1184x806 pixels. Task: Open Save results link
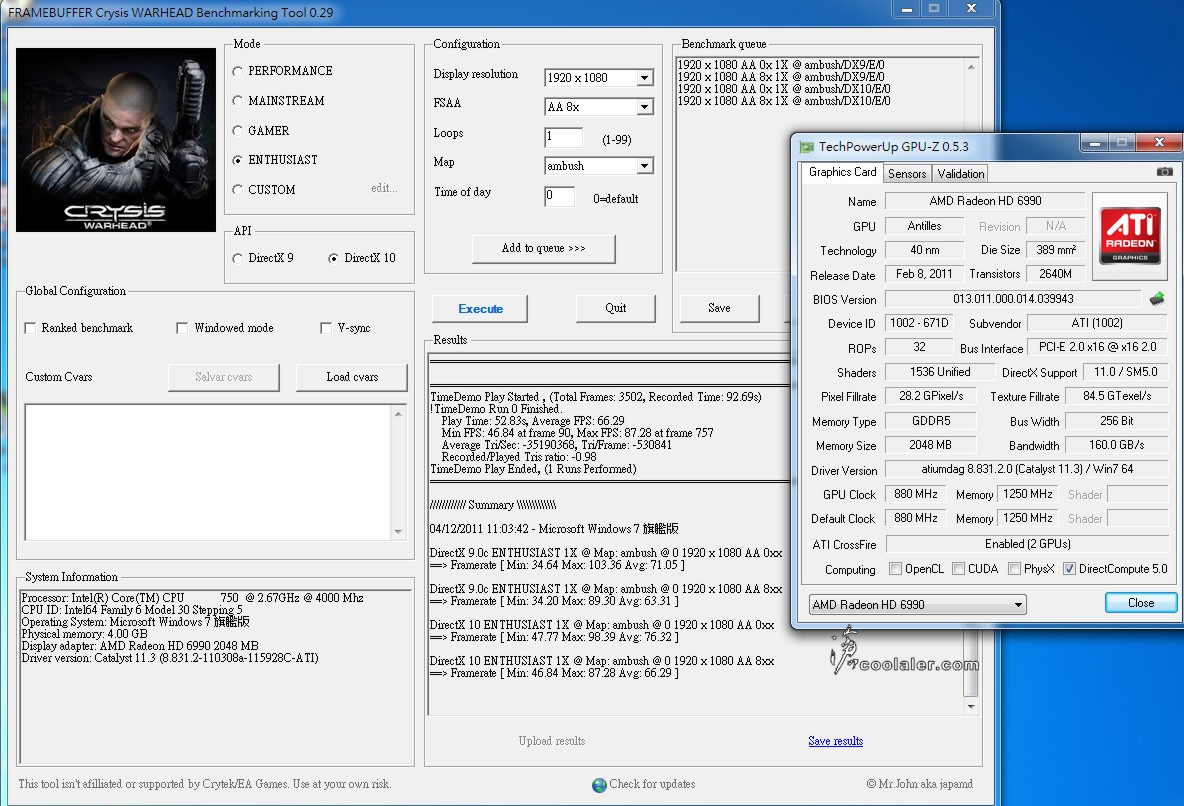point(835,741)
